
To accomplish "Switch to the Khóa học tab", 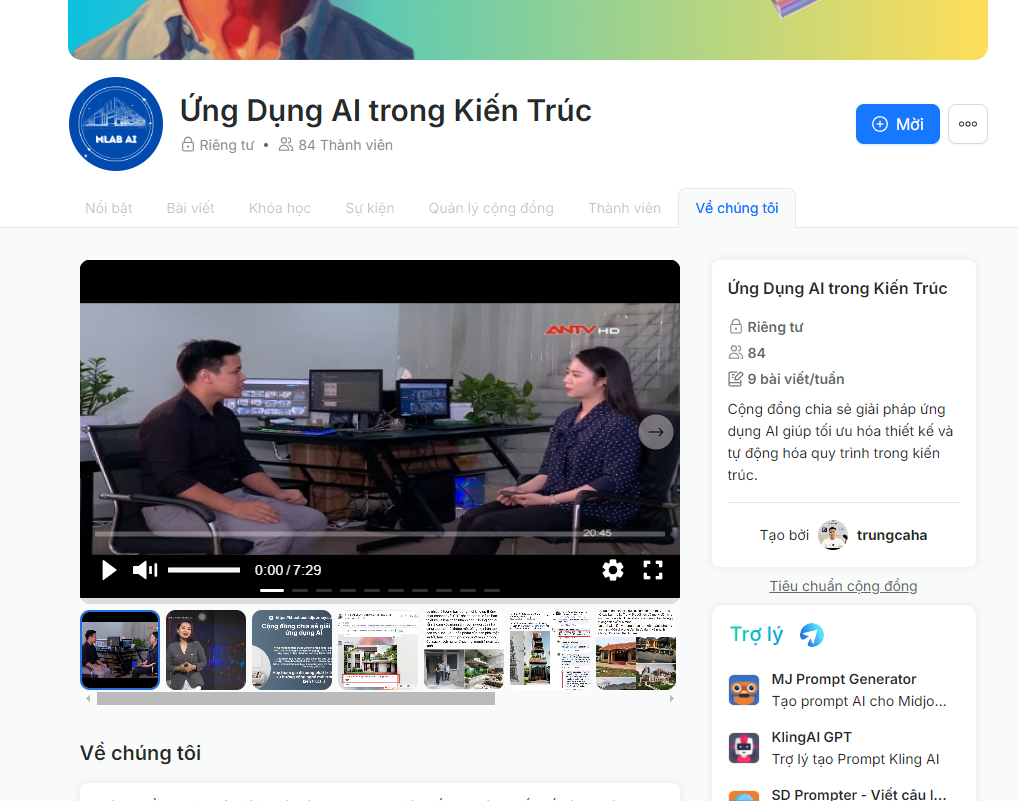I will click(279, 209).
